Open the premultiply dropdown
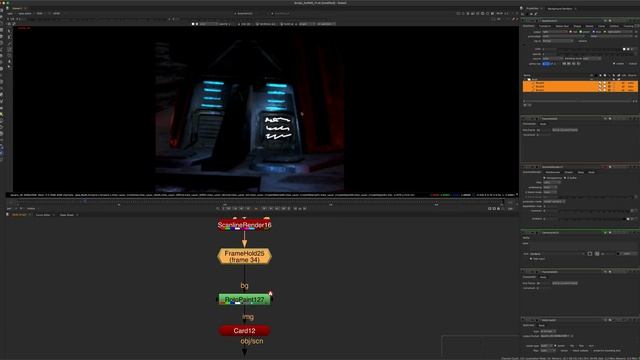This screenshot has height=360, width=640. pyautogui.click(x=563, y=36)
